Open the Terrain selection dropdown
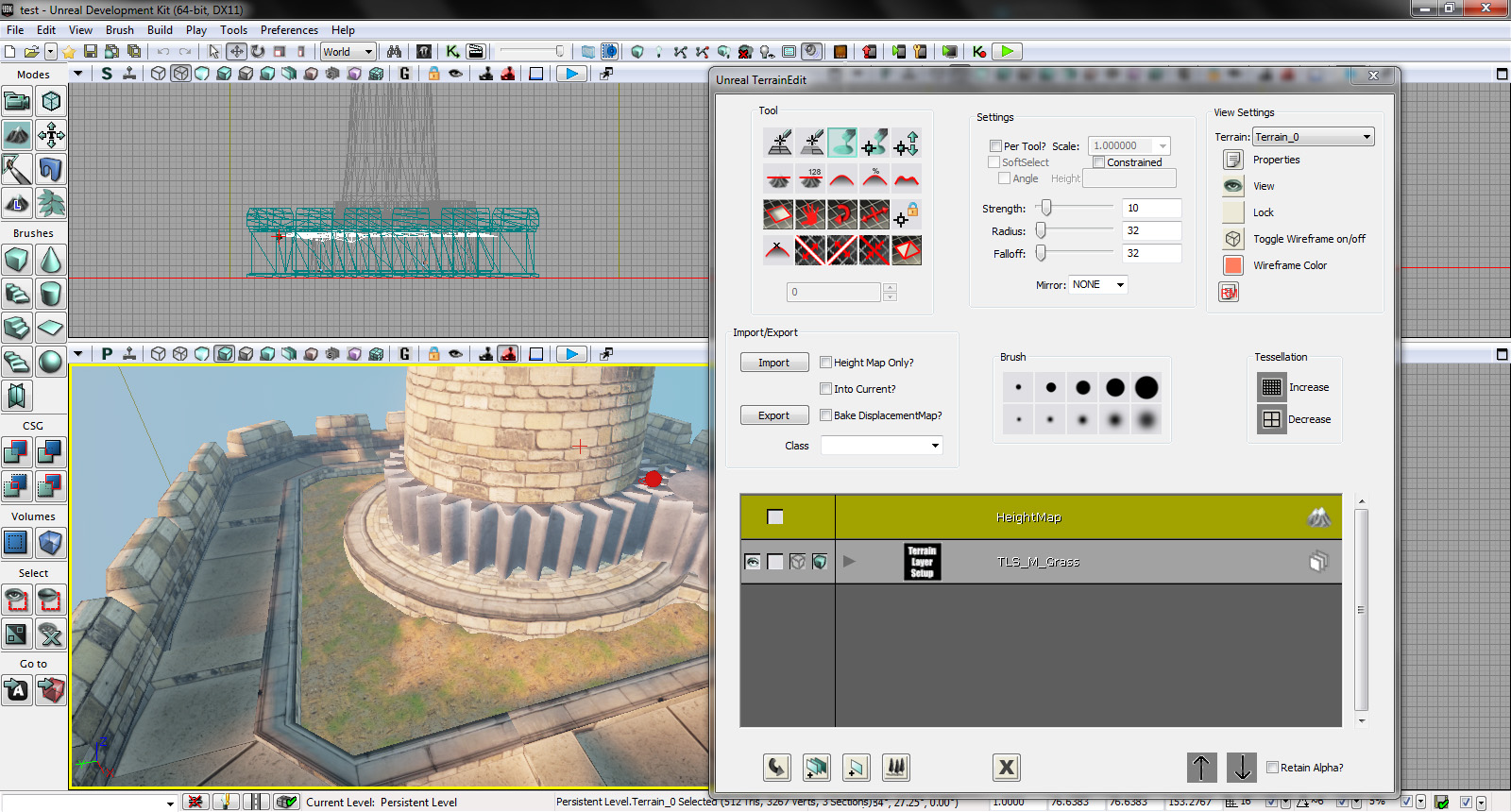The height and width of the screenshot is (812, 1511). coord(1313,137)
